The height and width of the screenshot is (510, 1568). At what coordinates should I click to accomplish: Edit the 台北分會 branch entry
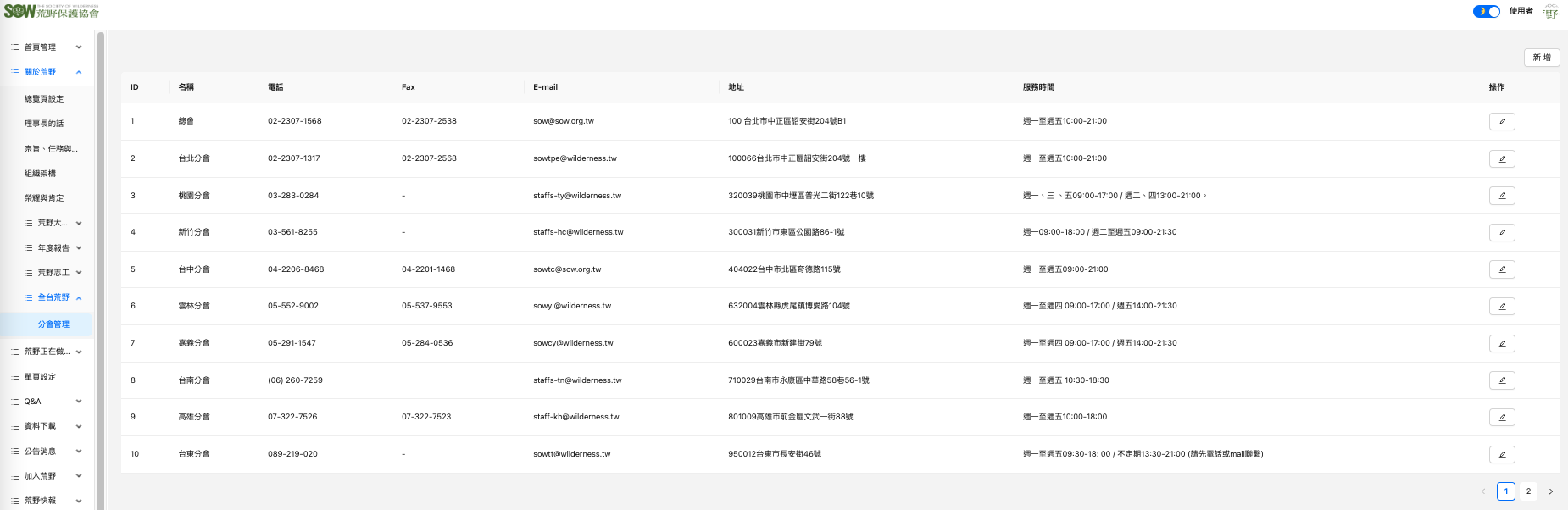(1501, 159)
